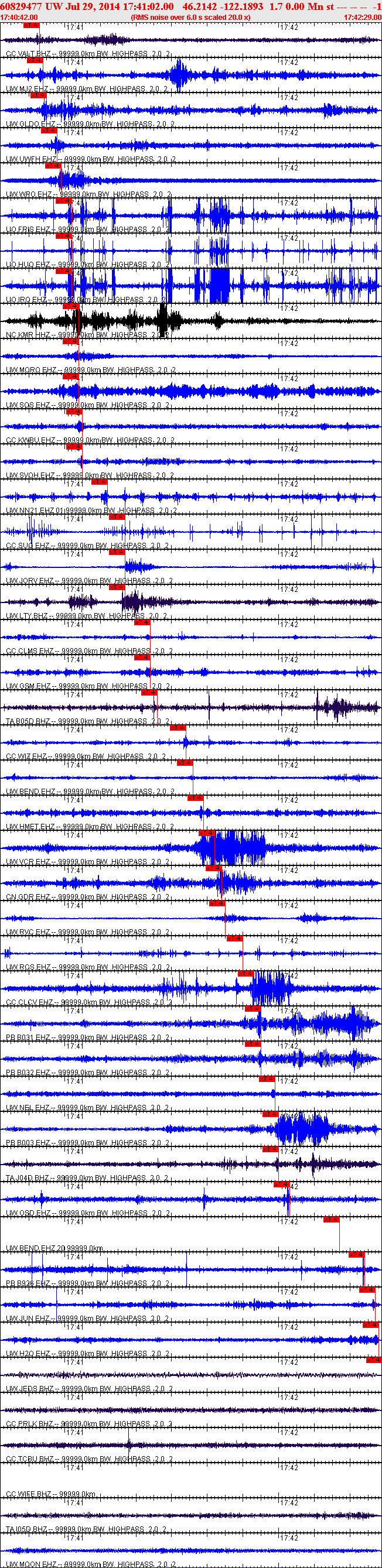Select the red pick flag on UW.VCR trace
382x1568 pixels.
[x=207, y=833]
